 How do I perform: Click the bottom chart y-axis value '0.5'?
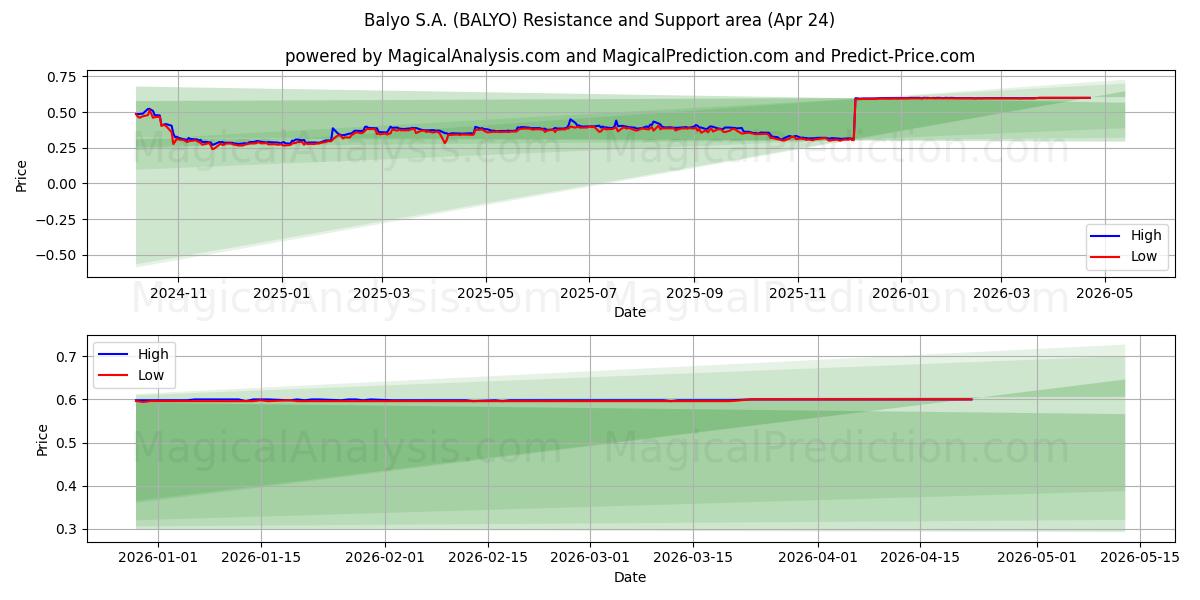[x=67, y=443]
